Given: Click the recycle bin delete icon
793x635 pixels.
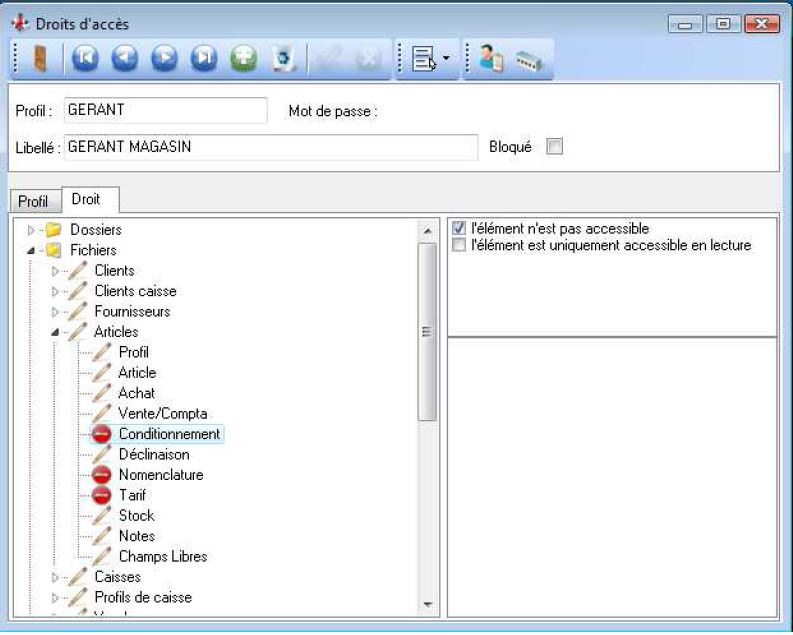Looking at the screenshot, I should click(282, 60).
